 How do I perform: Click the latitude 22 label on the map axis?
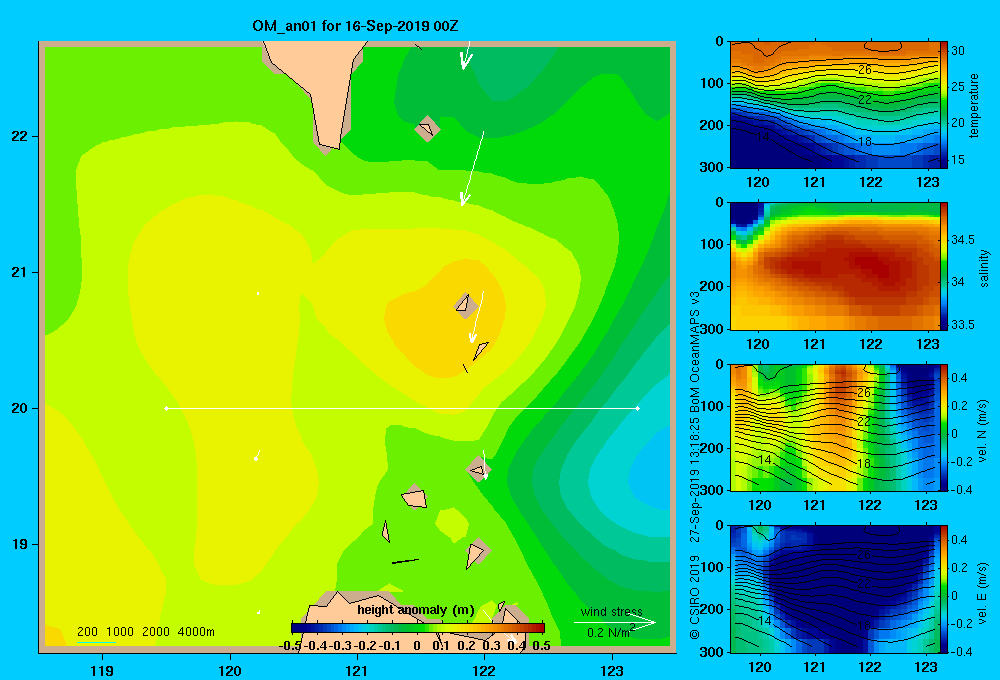pyautogui.click(x=20, y=137)
